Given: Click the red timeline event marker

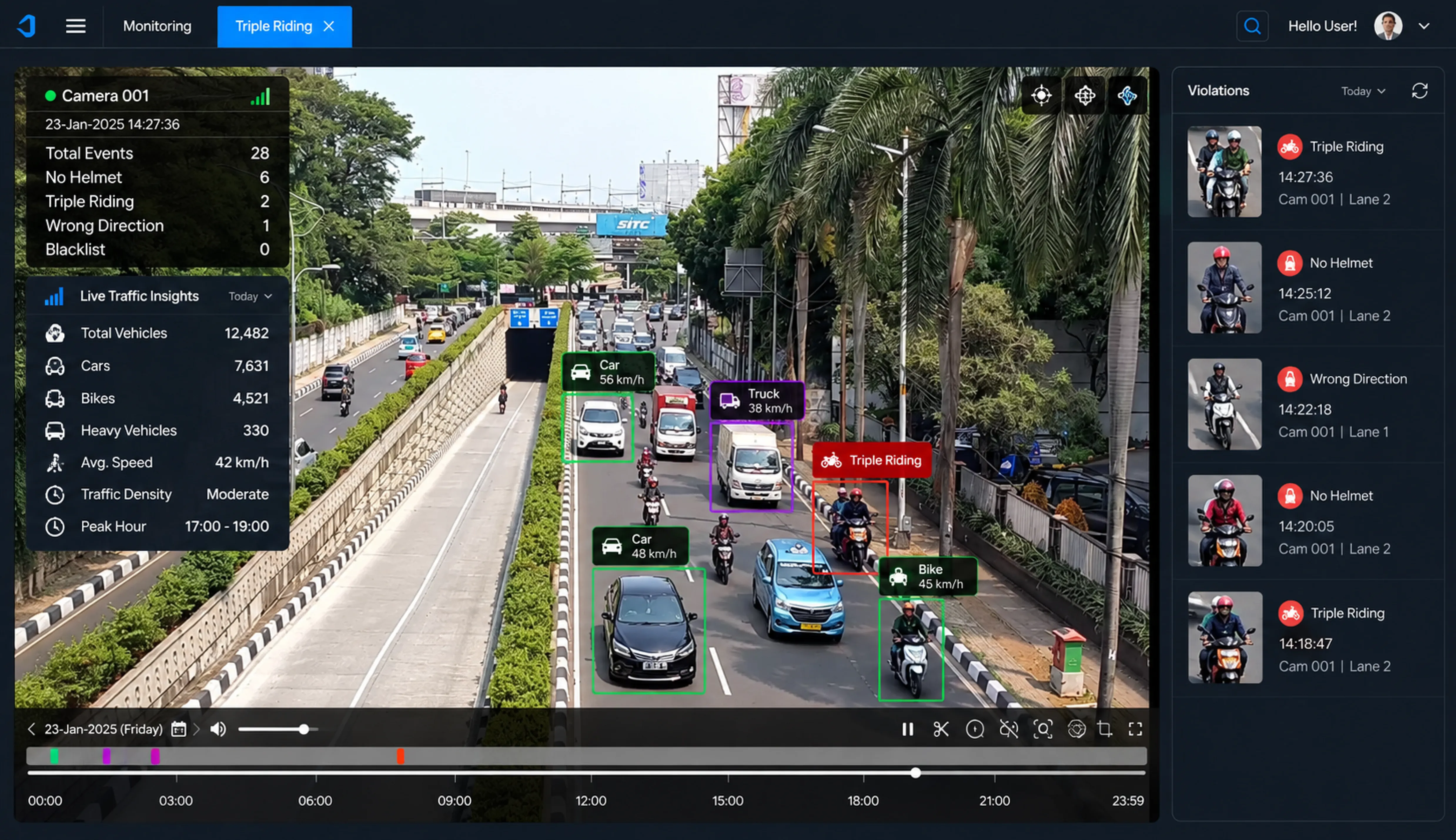Looking at the screenshot, I should [400, 756].
